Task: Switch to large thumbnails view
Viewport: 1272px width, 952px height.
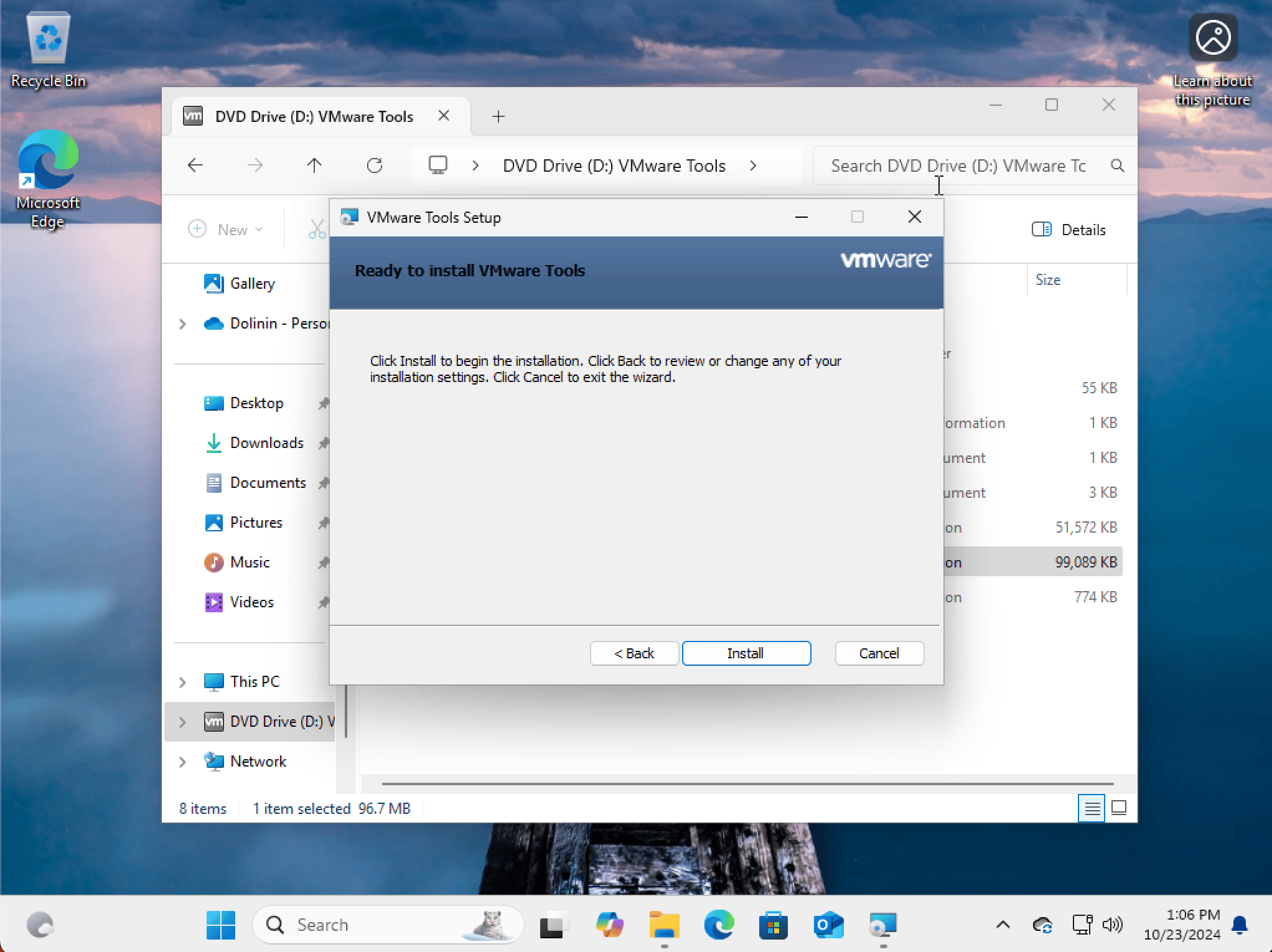Action: click(1119, 808)
